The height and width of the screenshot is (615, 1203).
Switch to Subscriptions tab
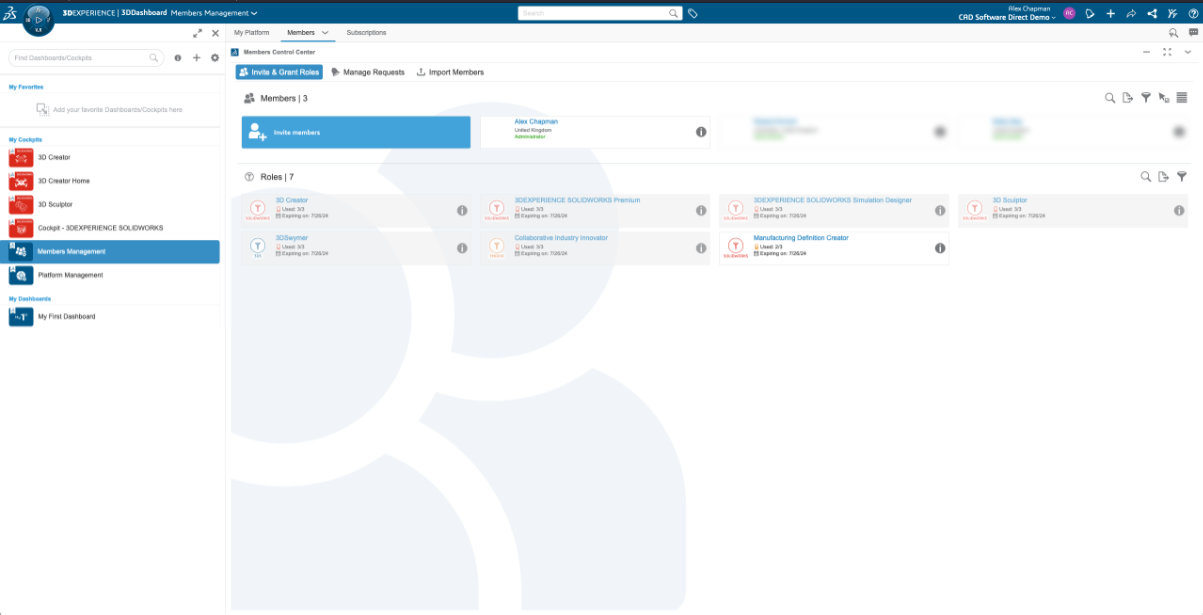coord(366,33)
